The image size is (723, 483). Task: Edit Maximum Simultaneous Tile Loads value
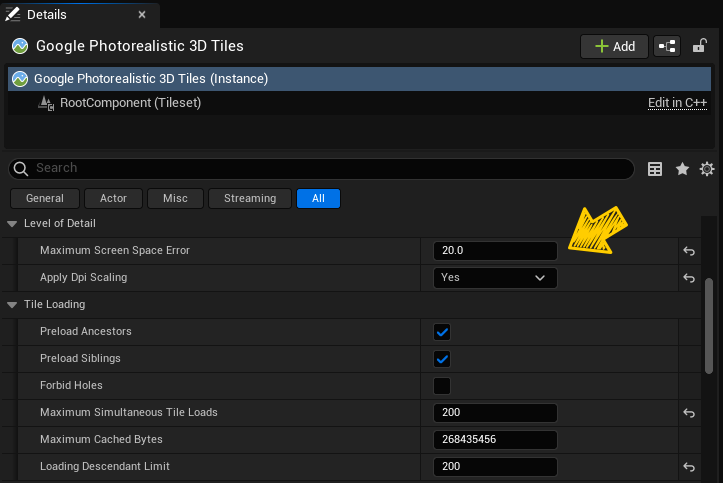495,412
